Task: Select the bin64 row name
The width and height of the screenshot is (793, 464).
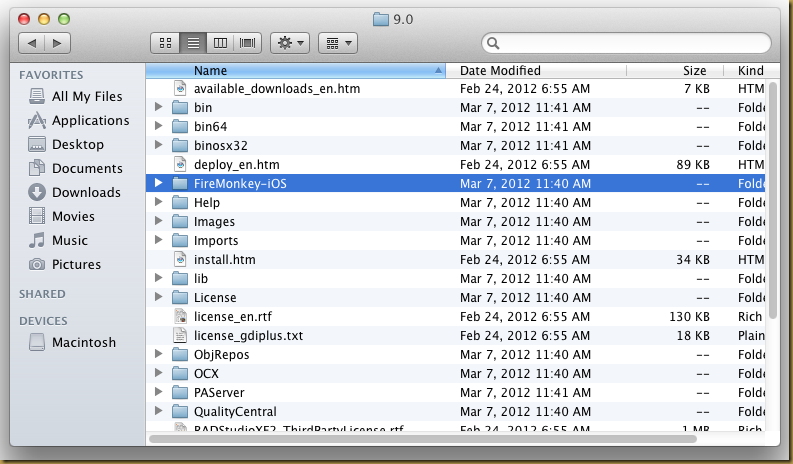Action: pyautogui.click(x=210, y=126)
